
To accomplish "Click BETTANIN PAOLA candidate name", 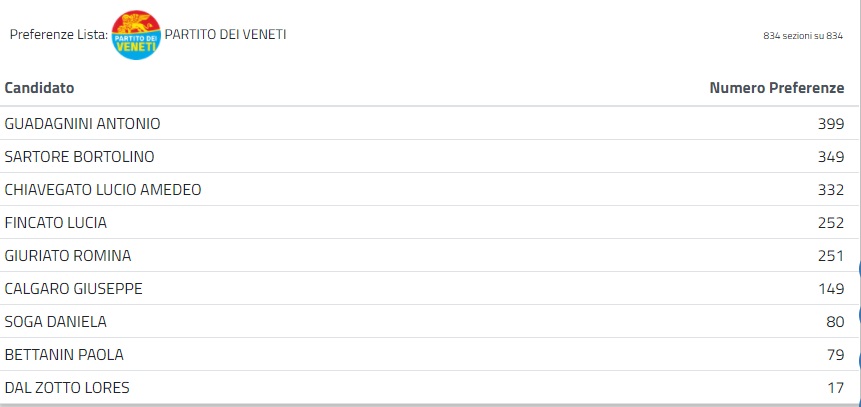I will coord(64,355).
